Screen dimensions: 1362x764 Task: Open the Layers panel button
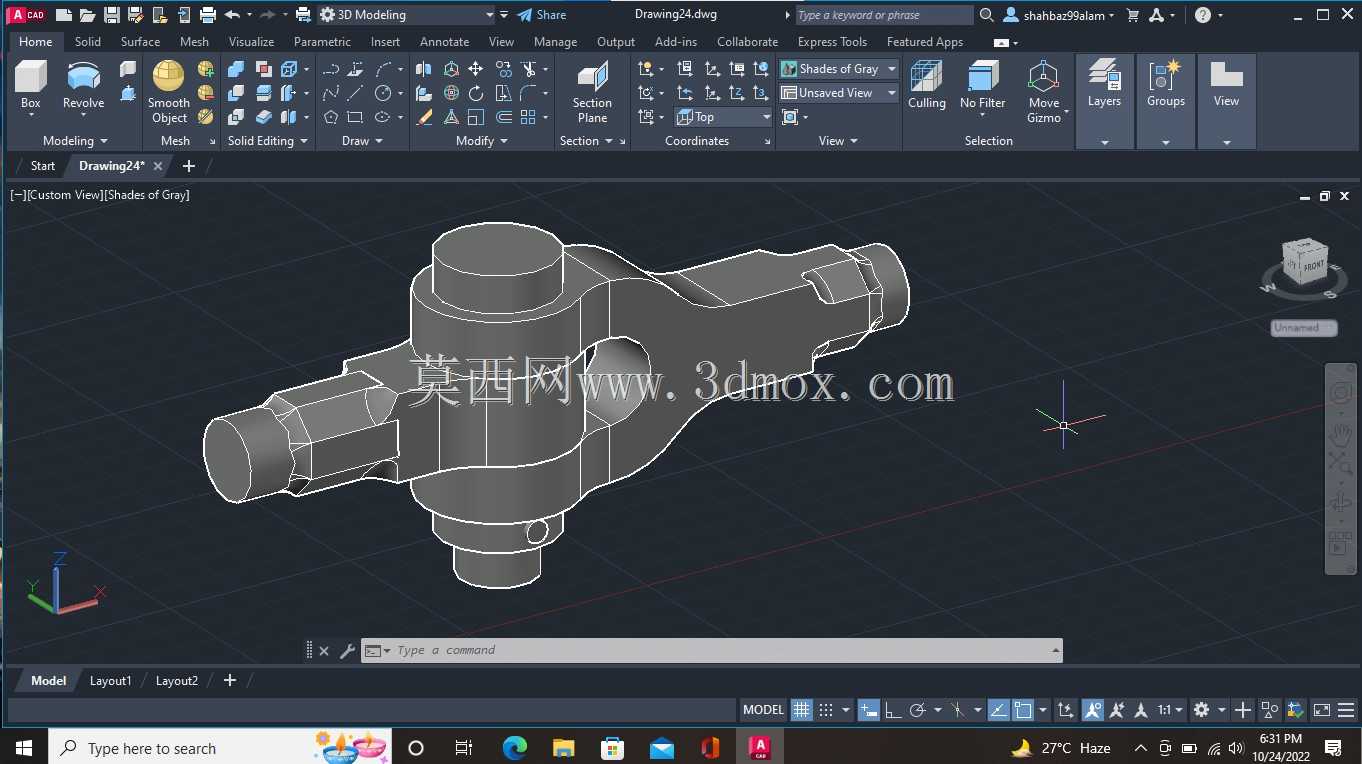tap(1104, 84)
